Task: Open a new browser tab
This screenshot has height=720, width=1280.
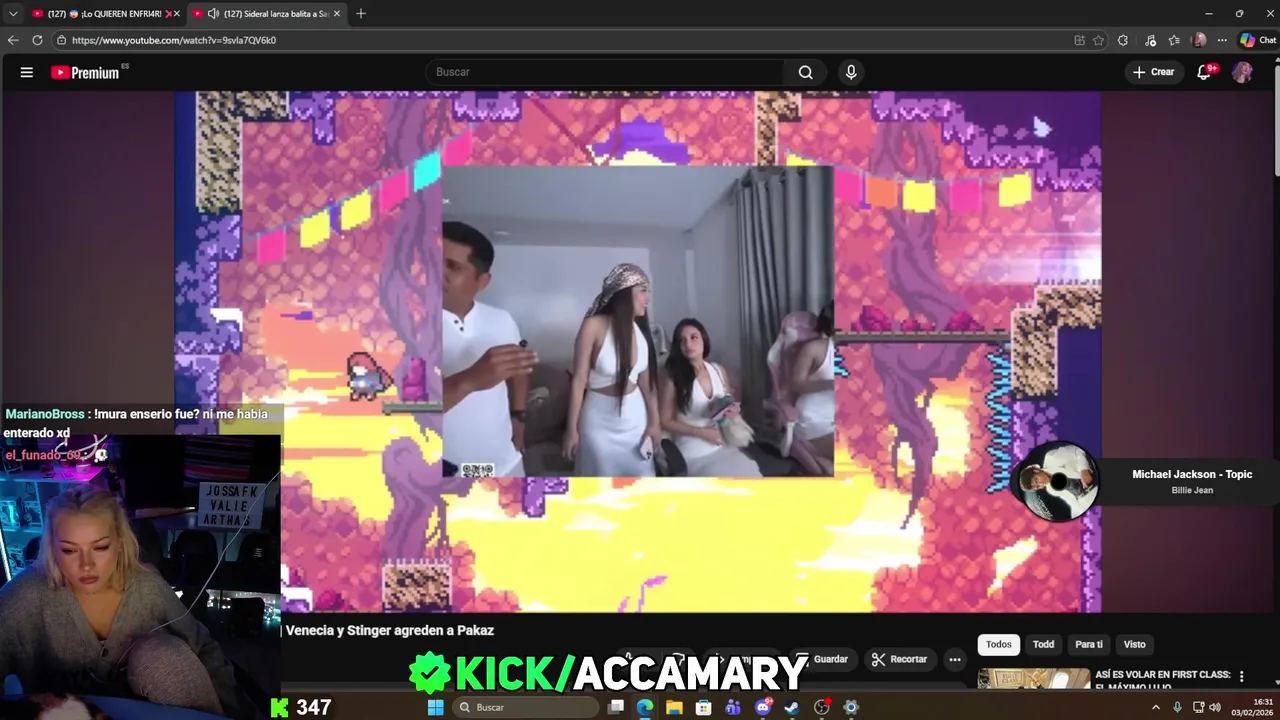Action: [361, 14]
